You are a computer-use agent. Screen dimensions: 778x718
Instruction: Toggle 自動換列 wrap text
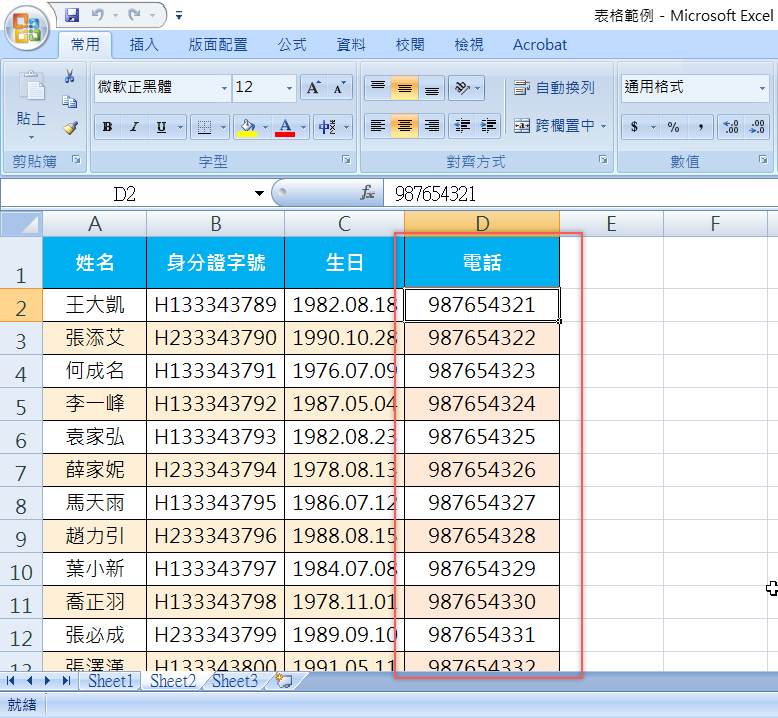pyautogui.click(x=554, y=88)
